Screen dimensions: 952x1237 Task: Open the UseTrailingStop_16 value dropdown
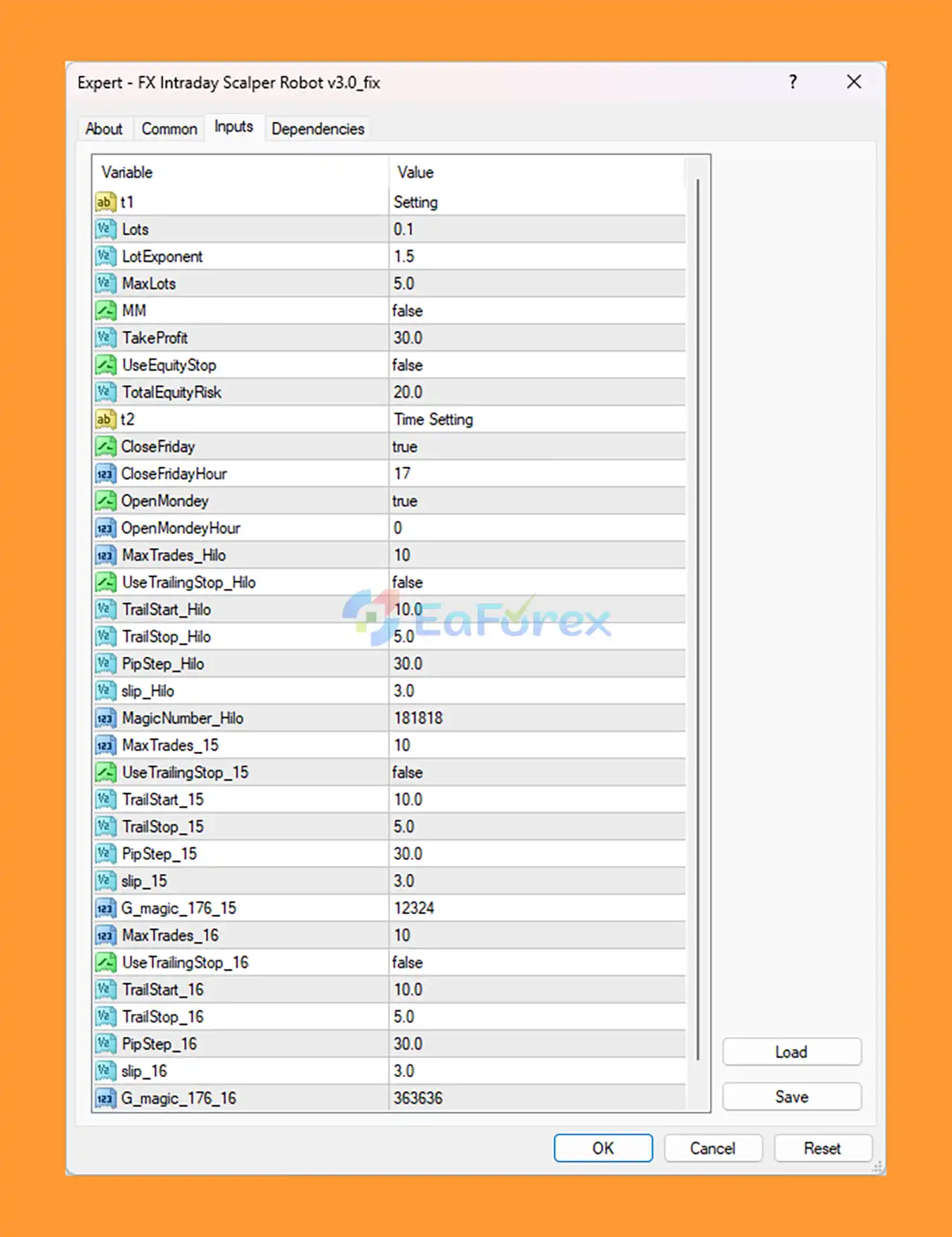point(535,963)
